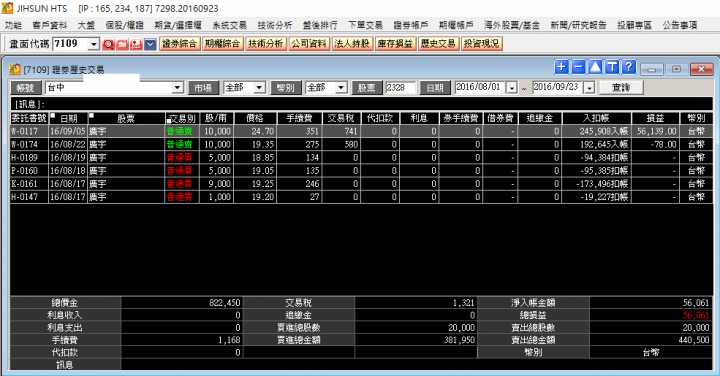Click the 賣出總金額 value 440,500
The width and height of the screenshot is (720, 376).
click(x=694, y=340)
